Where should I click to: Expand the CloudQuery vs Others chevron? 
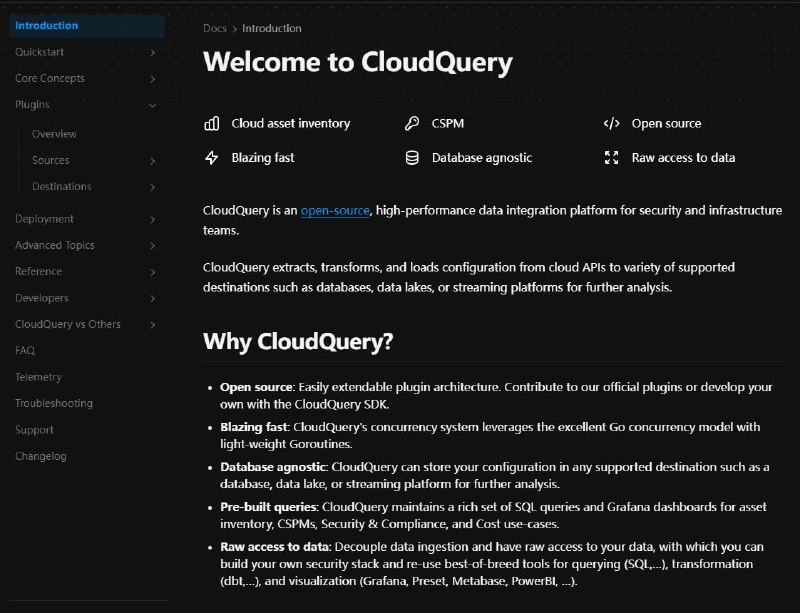click(152, 324)
